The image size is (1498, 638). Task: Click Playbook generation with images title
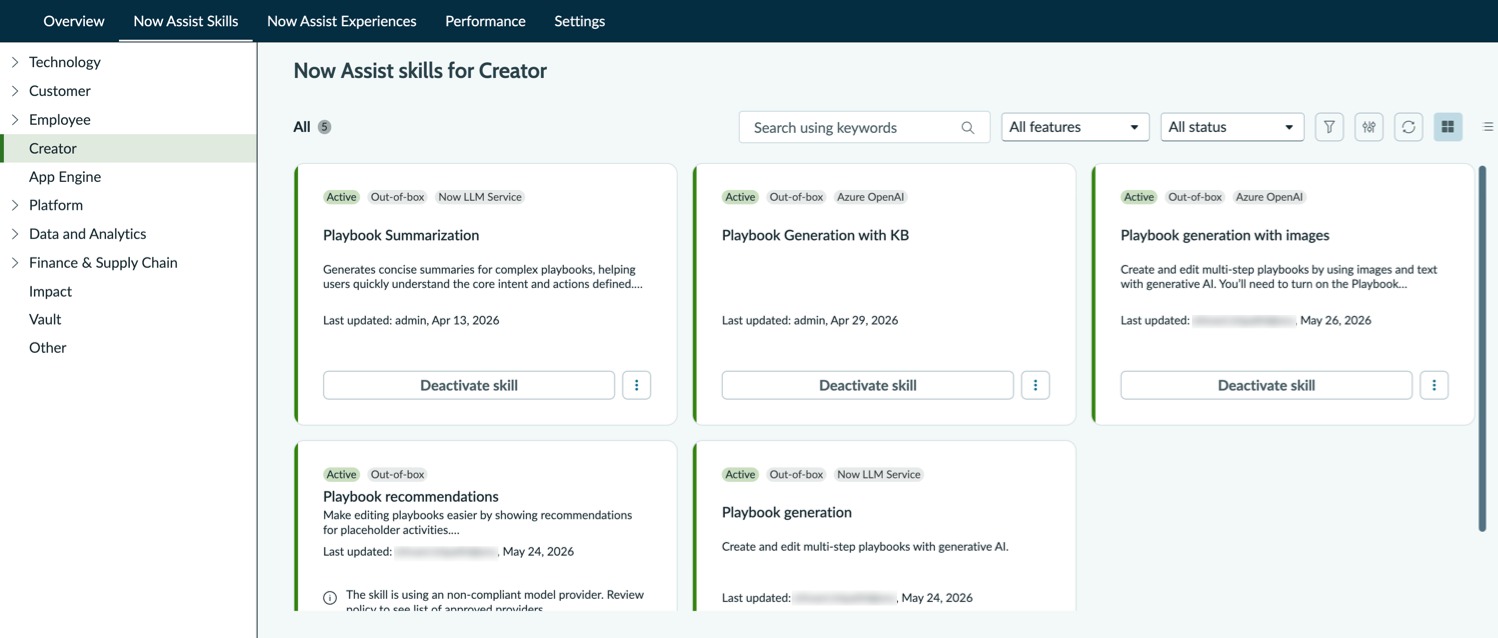[1225, 235]
